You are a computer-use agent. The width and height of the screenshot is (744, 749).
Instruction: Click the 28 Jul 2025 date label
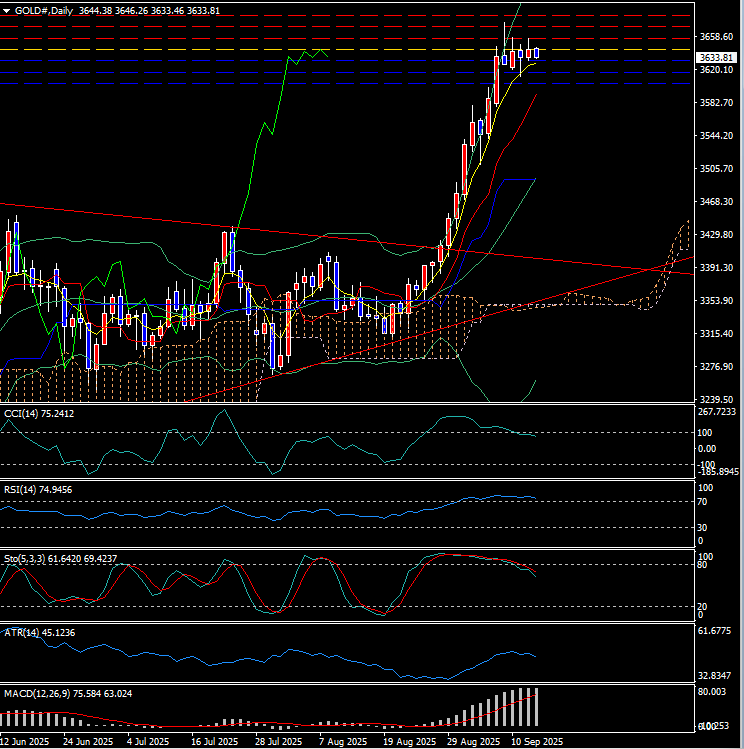tap(279, 742)
